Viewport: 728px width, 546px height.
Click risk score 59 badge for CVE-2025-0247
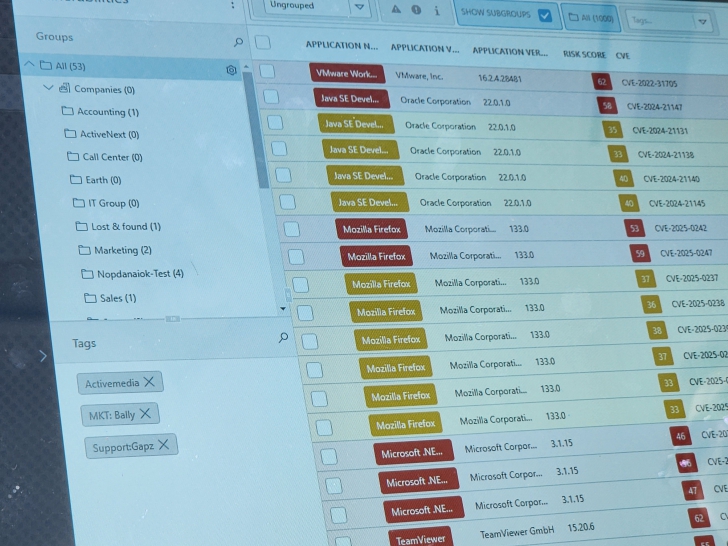pos(640,254)
